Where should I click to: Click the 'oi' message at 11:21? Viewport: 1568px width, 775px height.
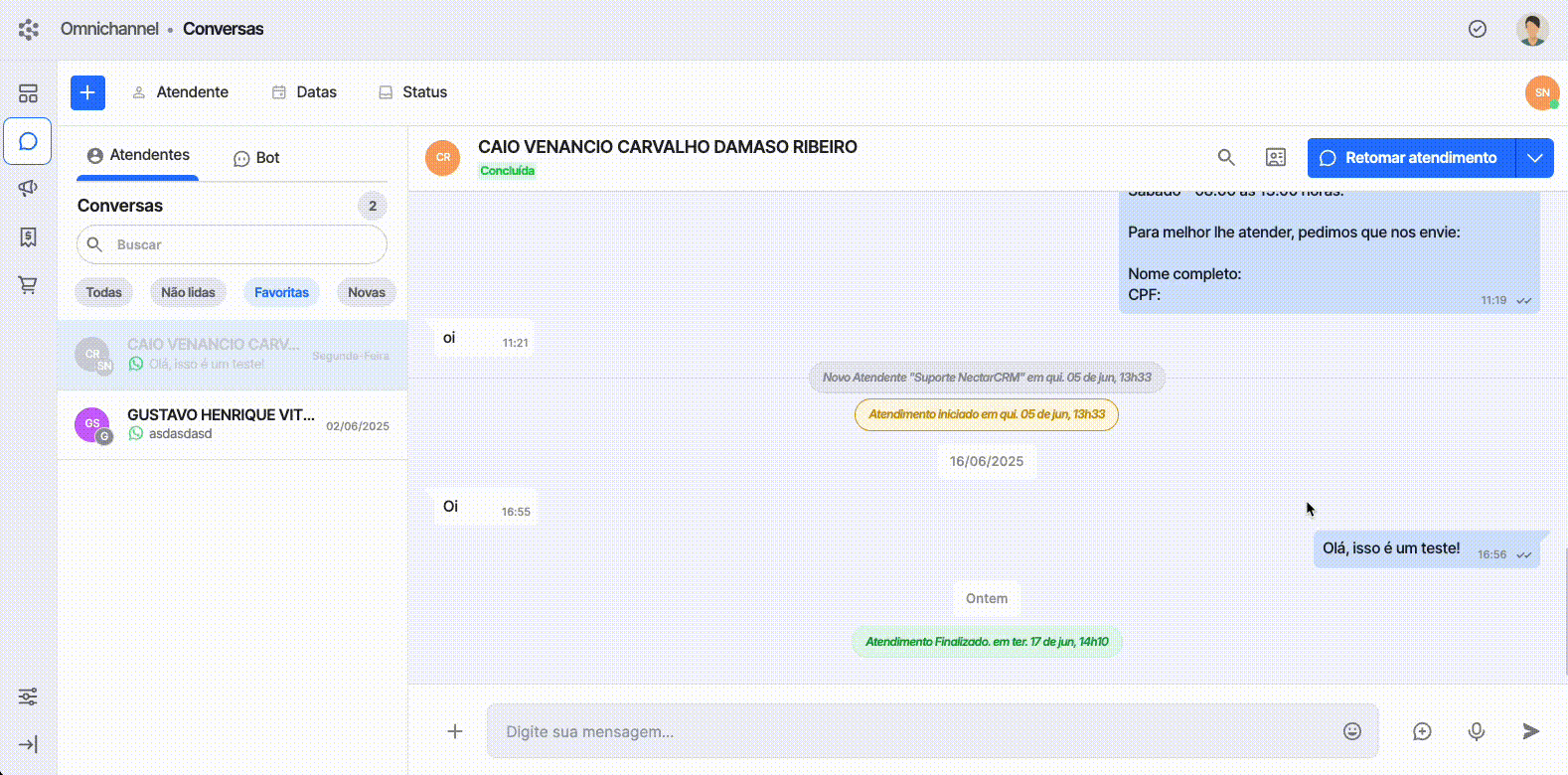coord(483,339)
